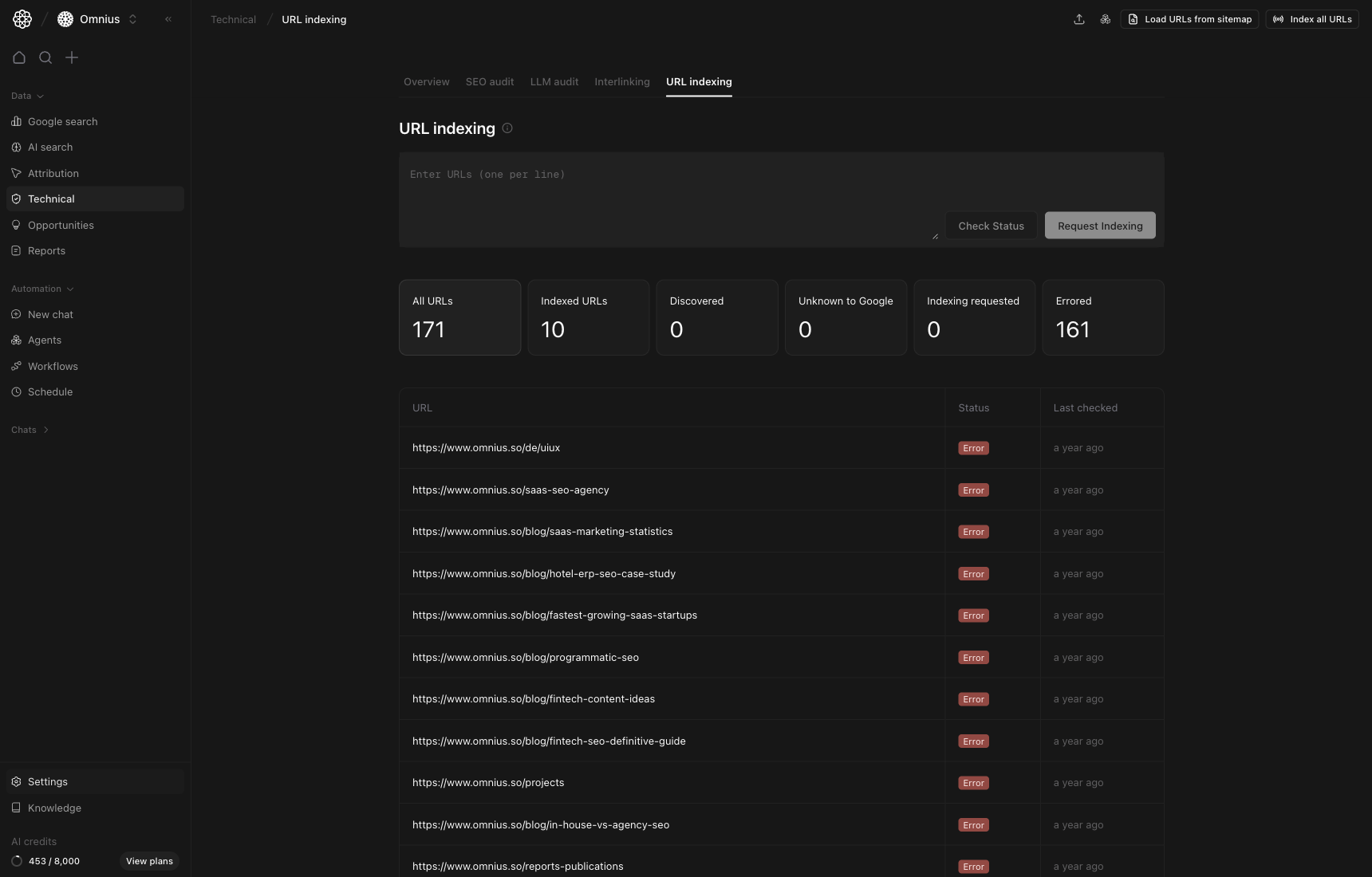Viewport: 1372px width, 877px height.
Task: Start a New chat
Action: (51, 314)
